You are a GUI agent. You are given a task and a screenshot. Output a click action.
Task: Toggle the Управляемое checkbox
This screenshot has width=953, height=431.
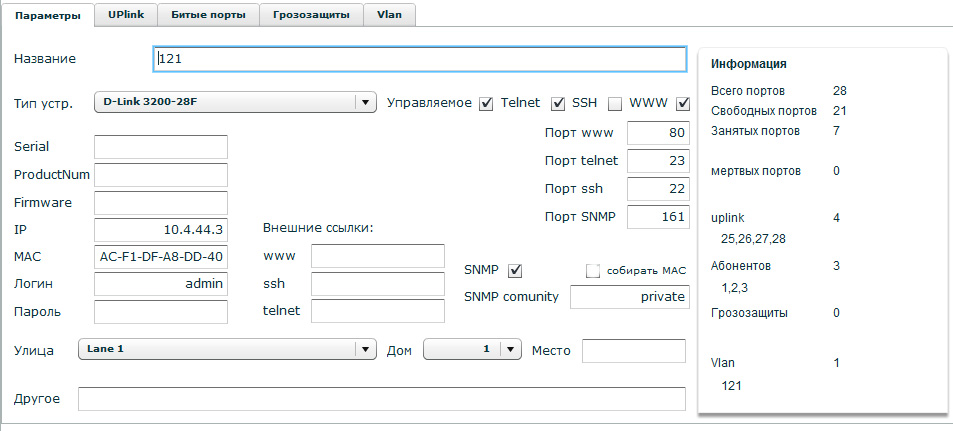pos(486,103)
